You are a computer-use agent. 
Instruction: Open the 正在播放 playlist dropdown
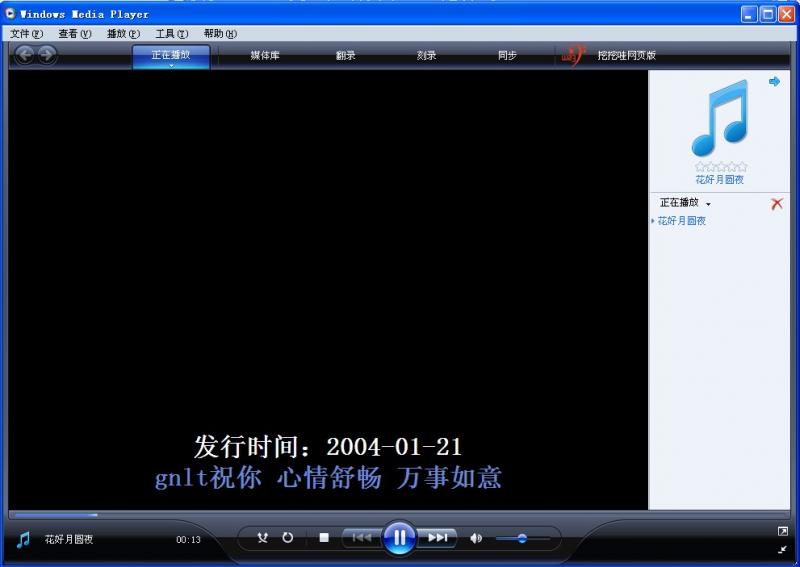click(x=708, y=204)
